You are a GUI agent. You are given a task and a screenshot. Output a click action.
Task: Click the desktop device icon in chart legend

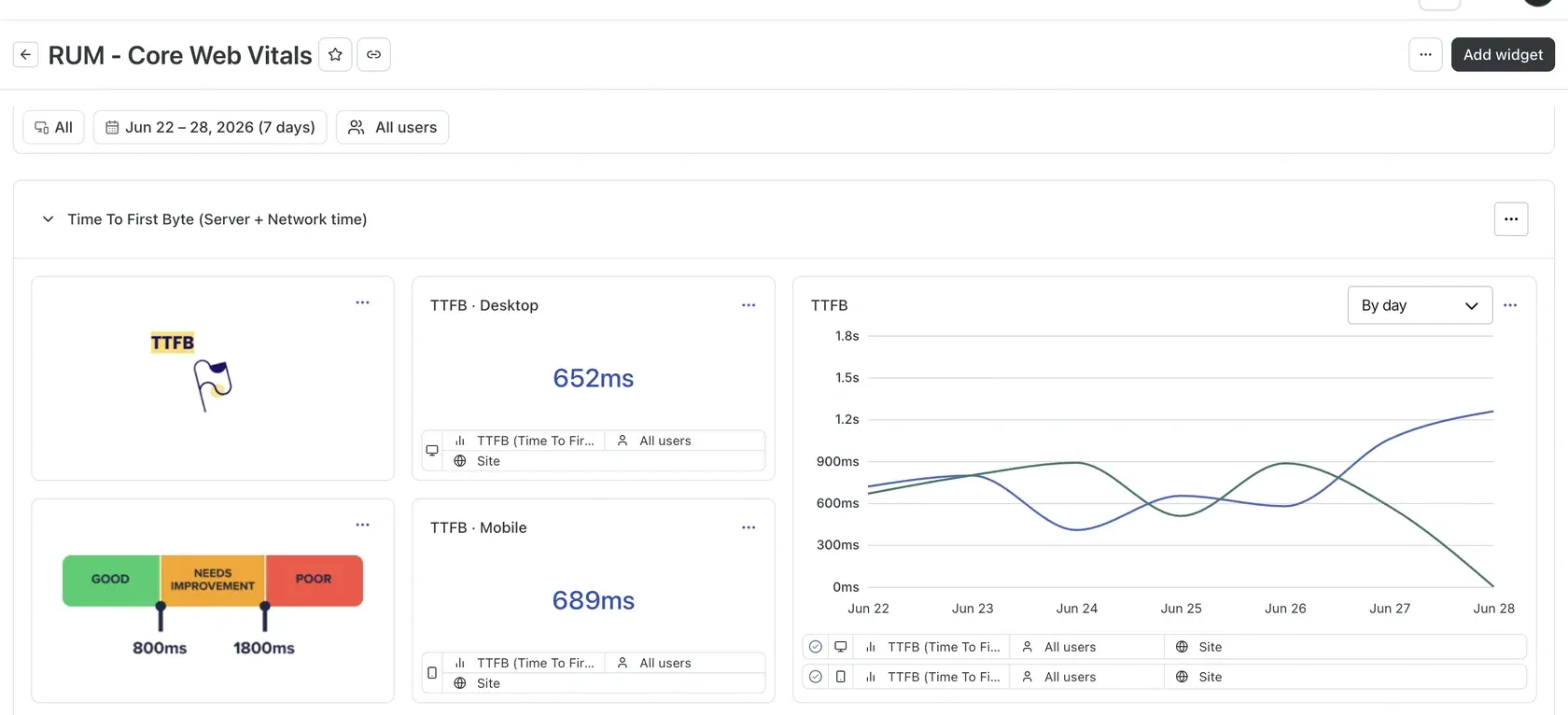click(840, 647)
